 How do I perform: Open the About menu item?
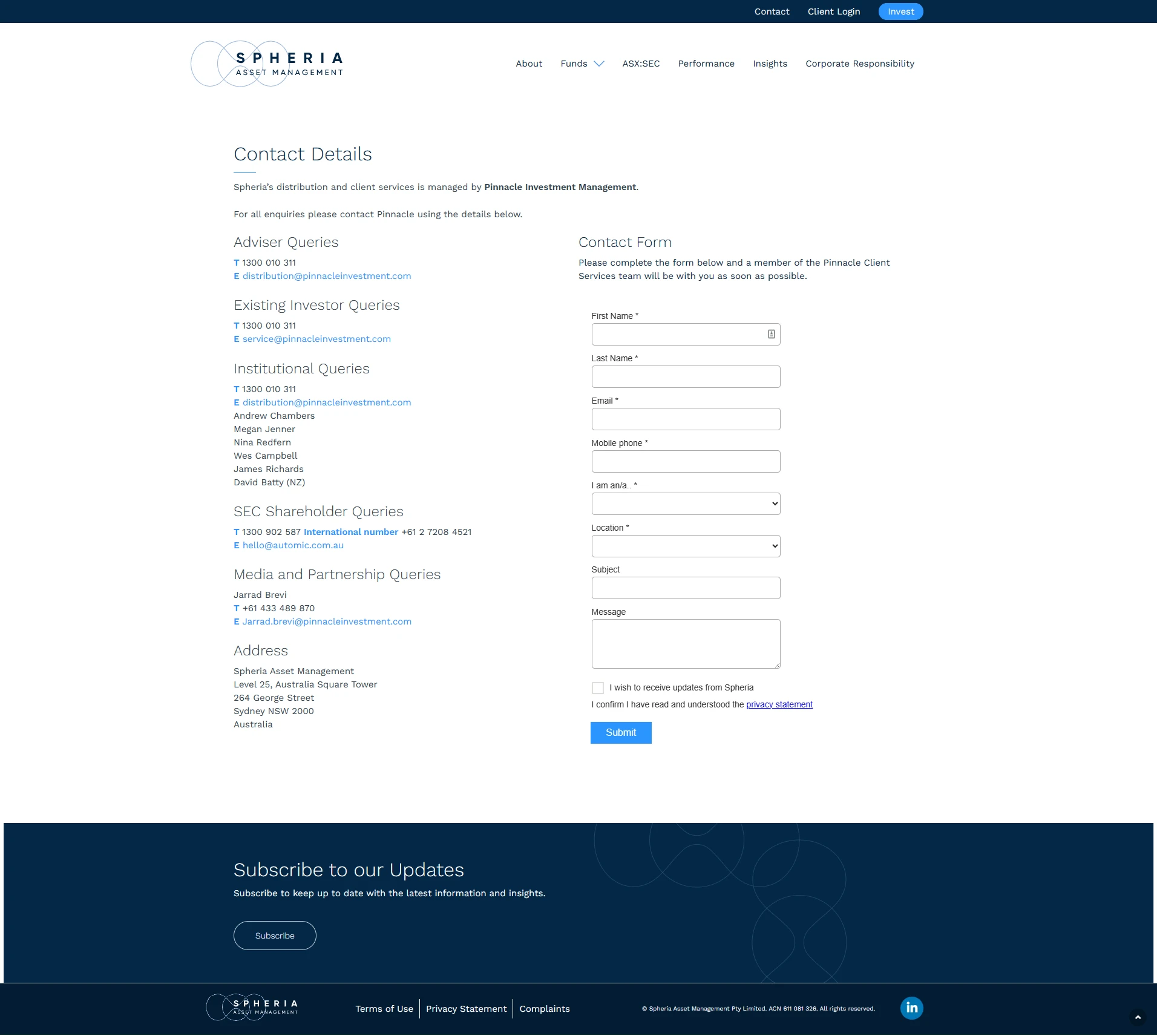tap(529, 64)
